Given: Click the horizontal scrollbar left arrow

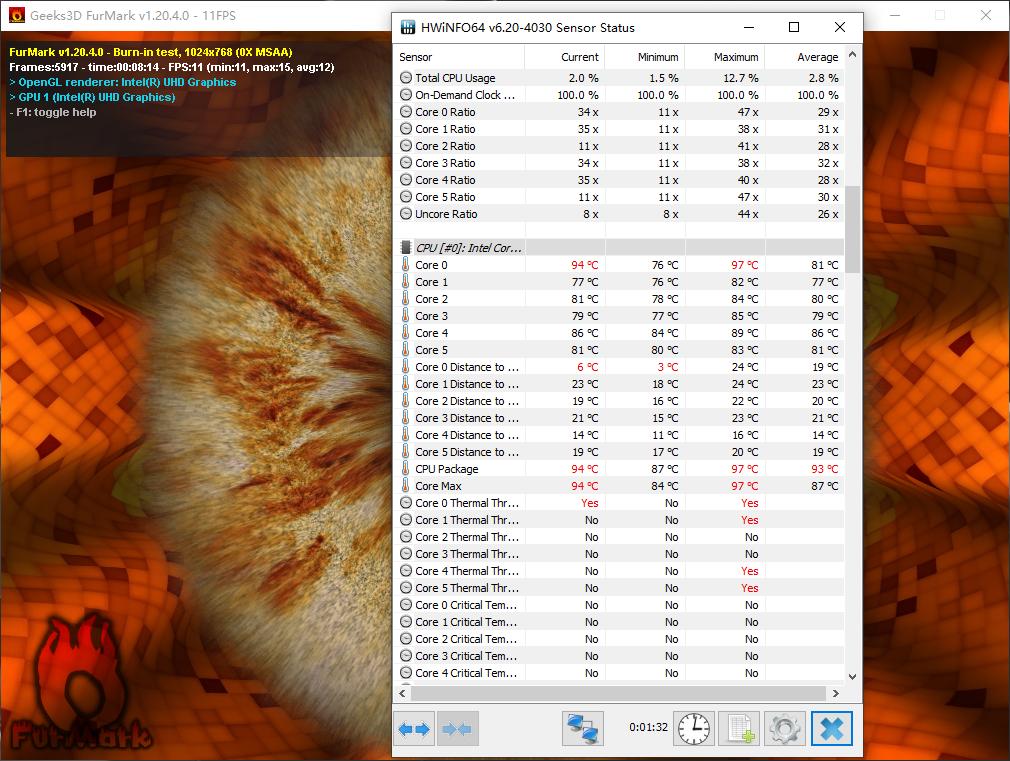Looking at the screenshot, I should tap(402, 693).
